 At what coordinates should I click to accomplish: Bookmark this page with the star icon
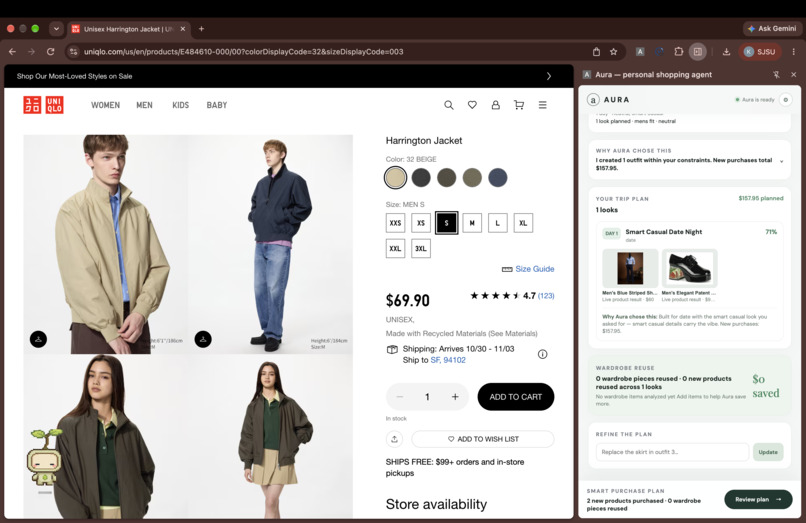point(613,51)
